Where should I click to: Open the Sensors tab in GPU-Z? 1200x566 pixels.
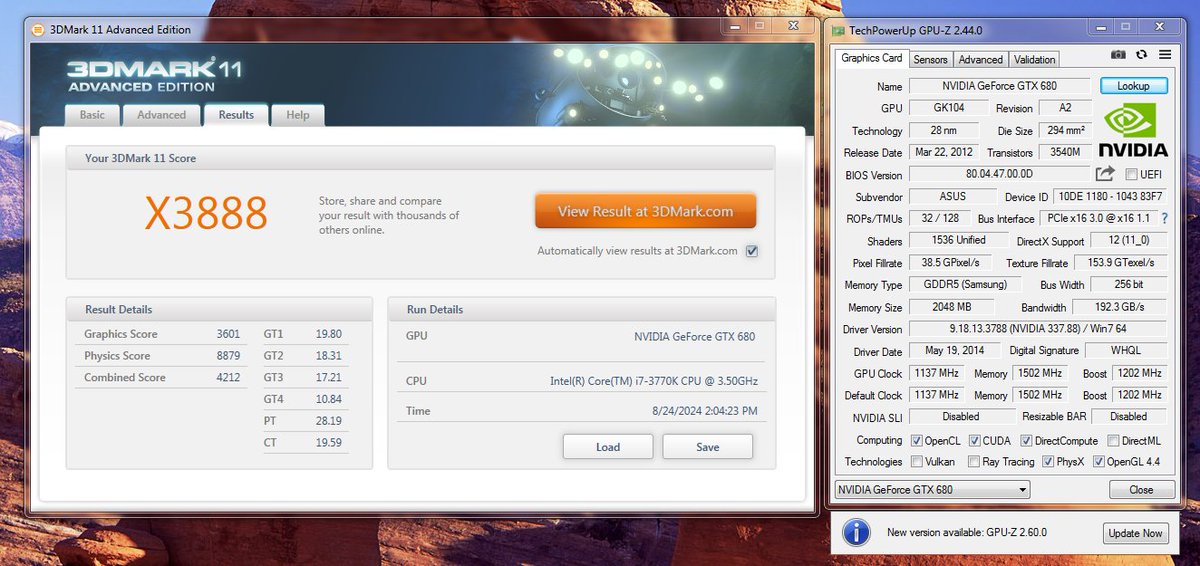pyautogui.click(x=931, y=59)
